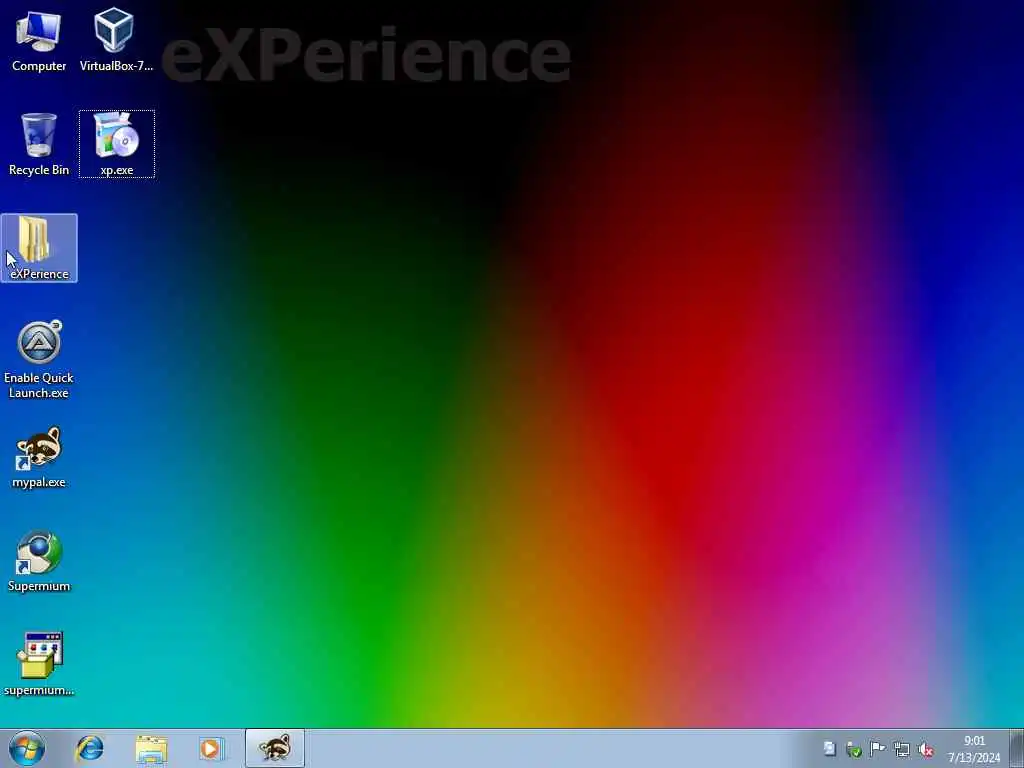Select the Recycle Bin icon
The width and height of the screenshot is (1024, 768).
39,144
